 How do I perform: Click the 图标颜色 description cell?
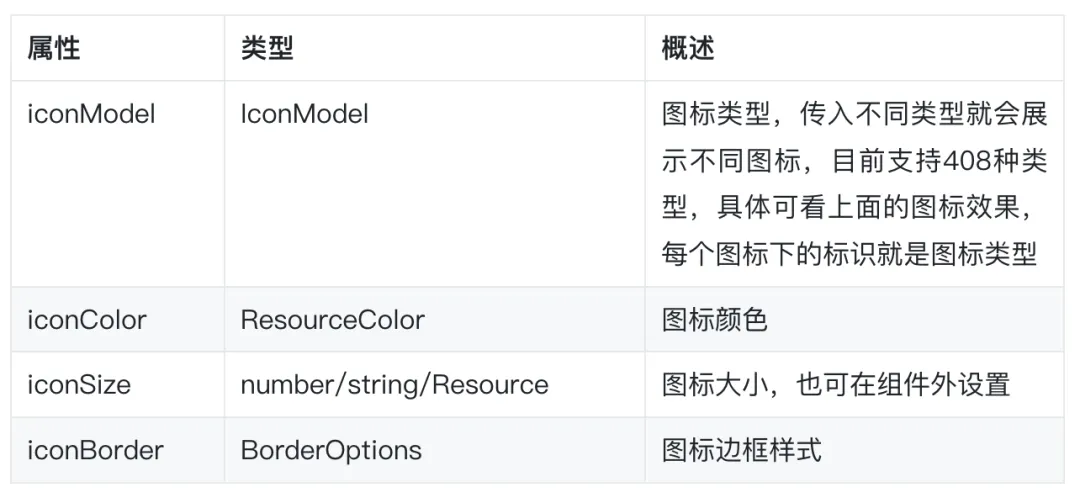click(x=714, y=320)
